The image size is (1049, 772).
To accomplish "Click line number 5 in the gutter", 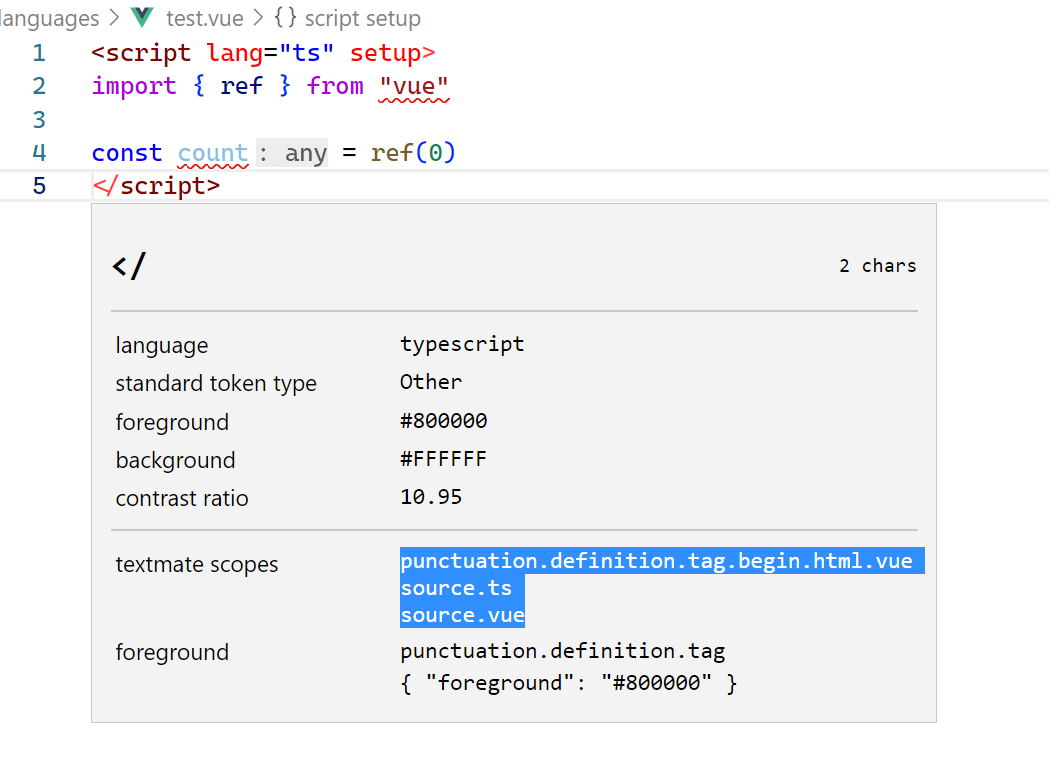I will (38, 186).
